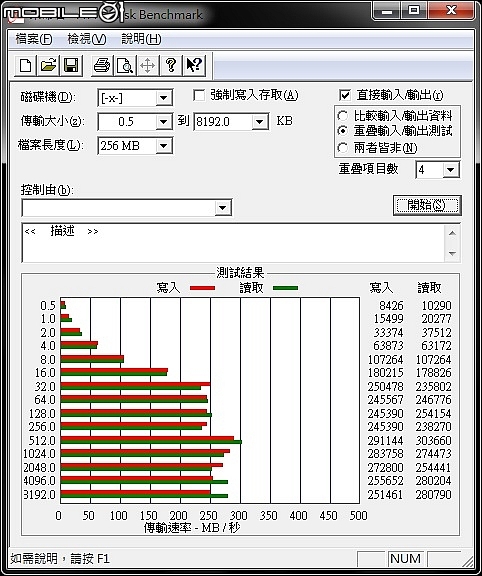Click write value 8426 for 0.5
This screenshot has height=576, width=482.
point(391,306)
